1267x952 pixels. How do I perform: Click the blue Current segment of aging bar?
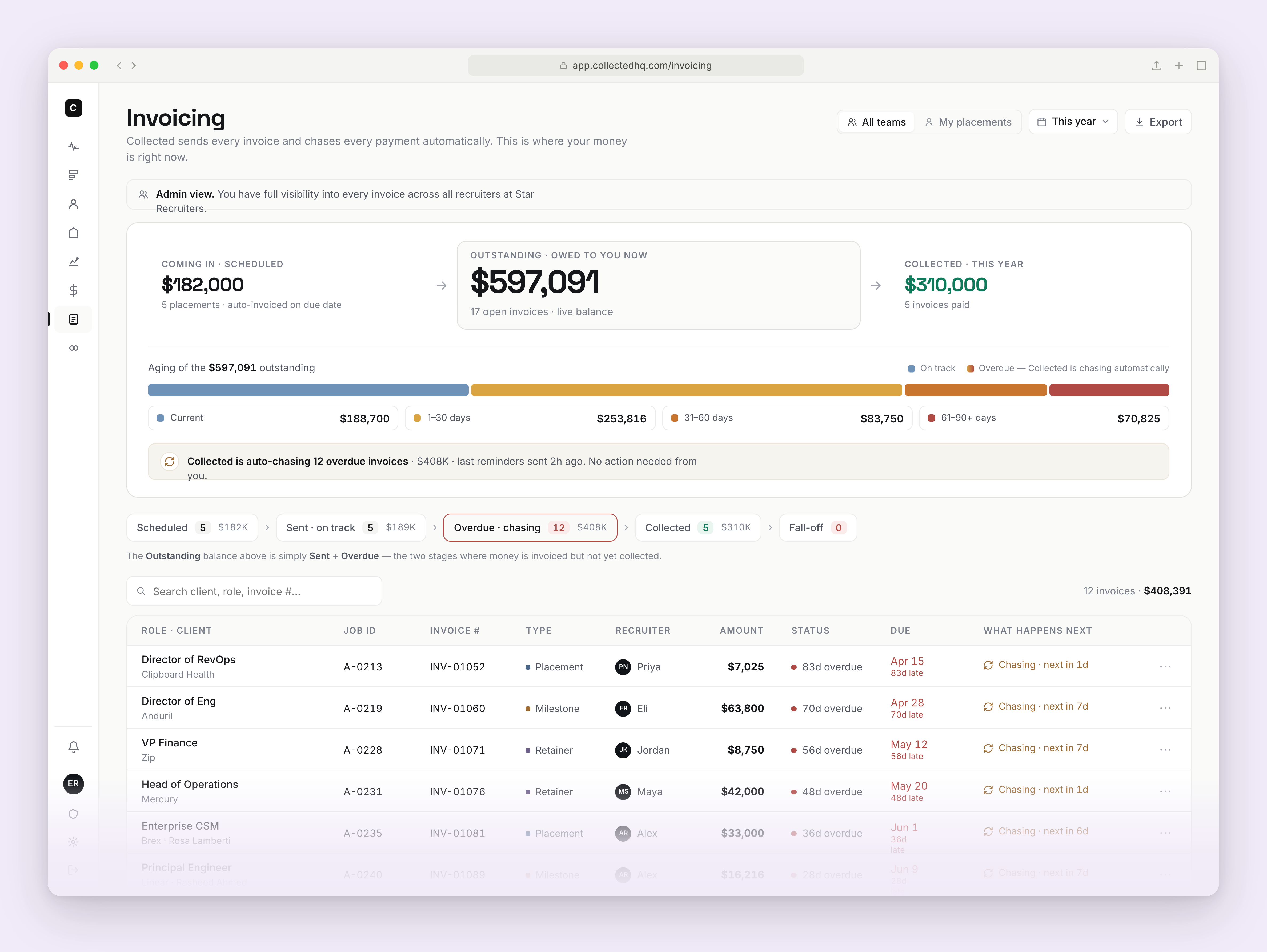[308, 390]
